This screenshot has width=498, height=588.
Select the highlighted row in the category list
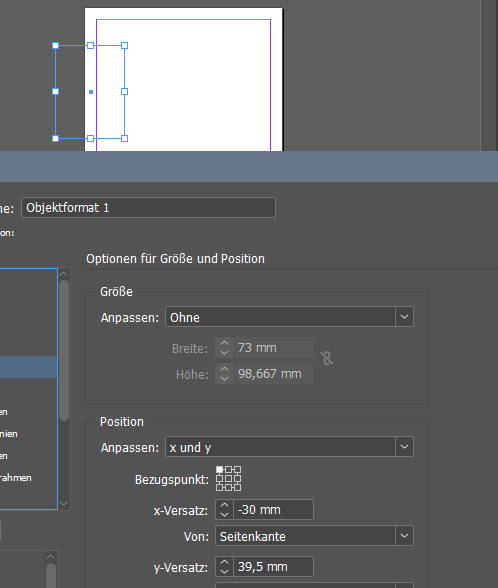point(28,367)
